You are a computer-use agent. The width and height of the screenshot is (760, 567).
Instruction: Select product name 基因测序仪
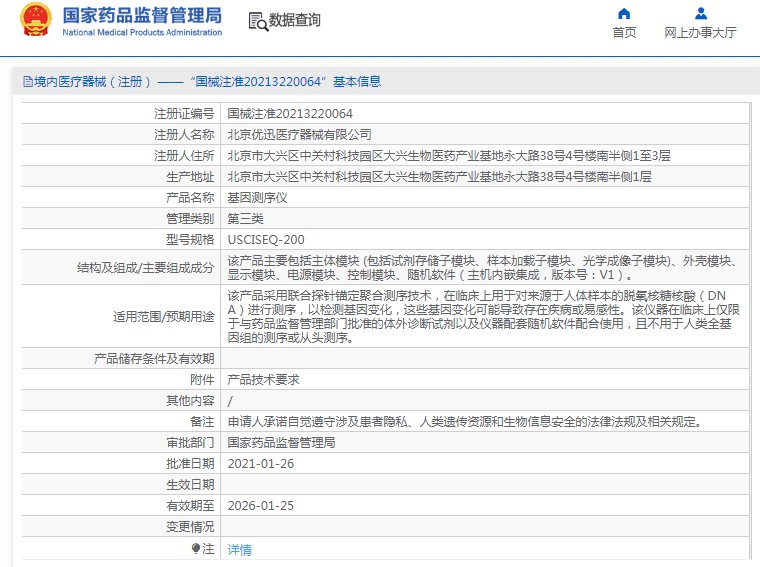pos(257,198)
